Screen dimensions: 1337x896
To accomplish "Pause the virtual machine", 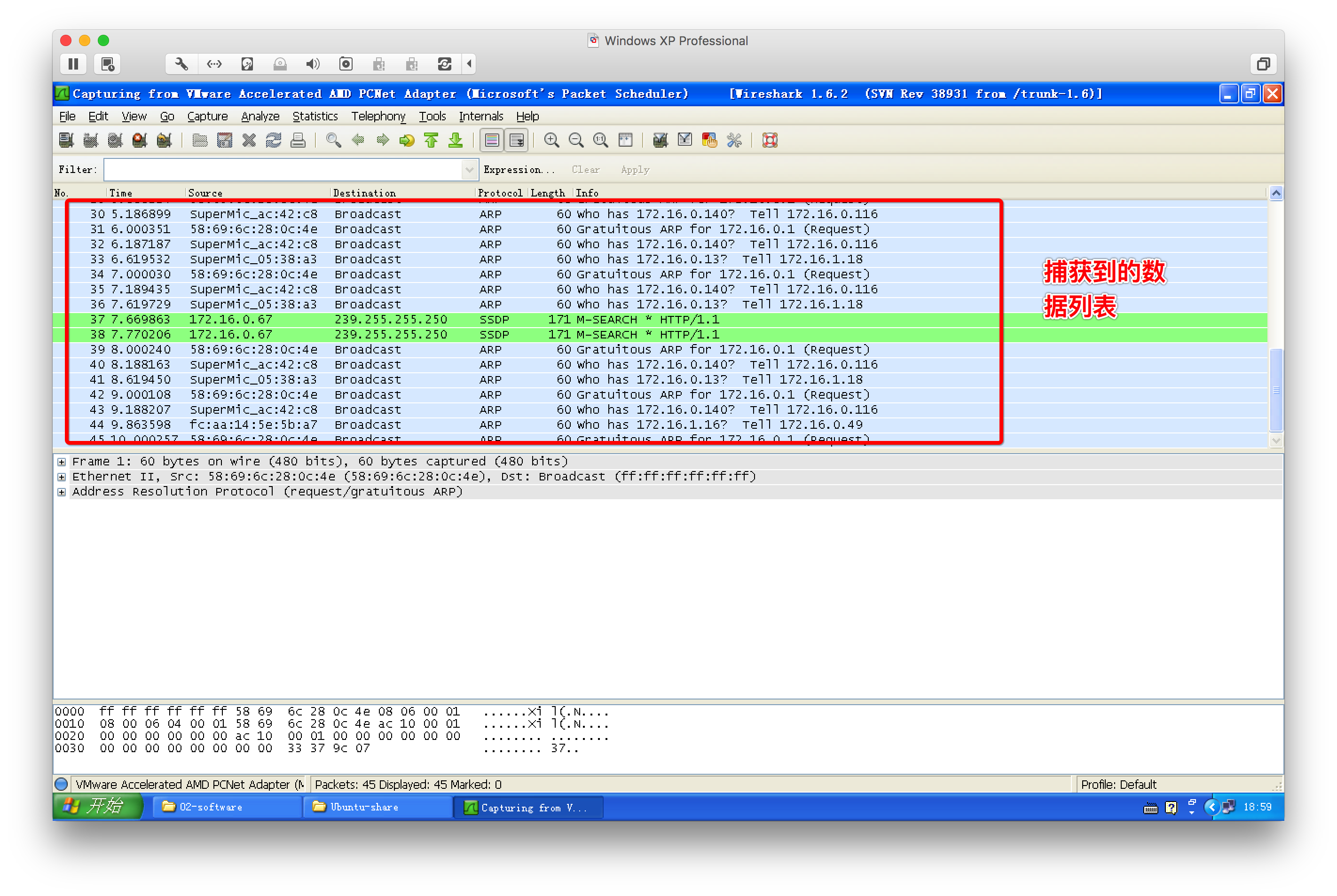I will point(73,64).
